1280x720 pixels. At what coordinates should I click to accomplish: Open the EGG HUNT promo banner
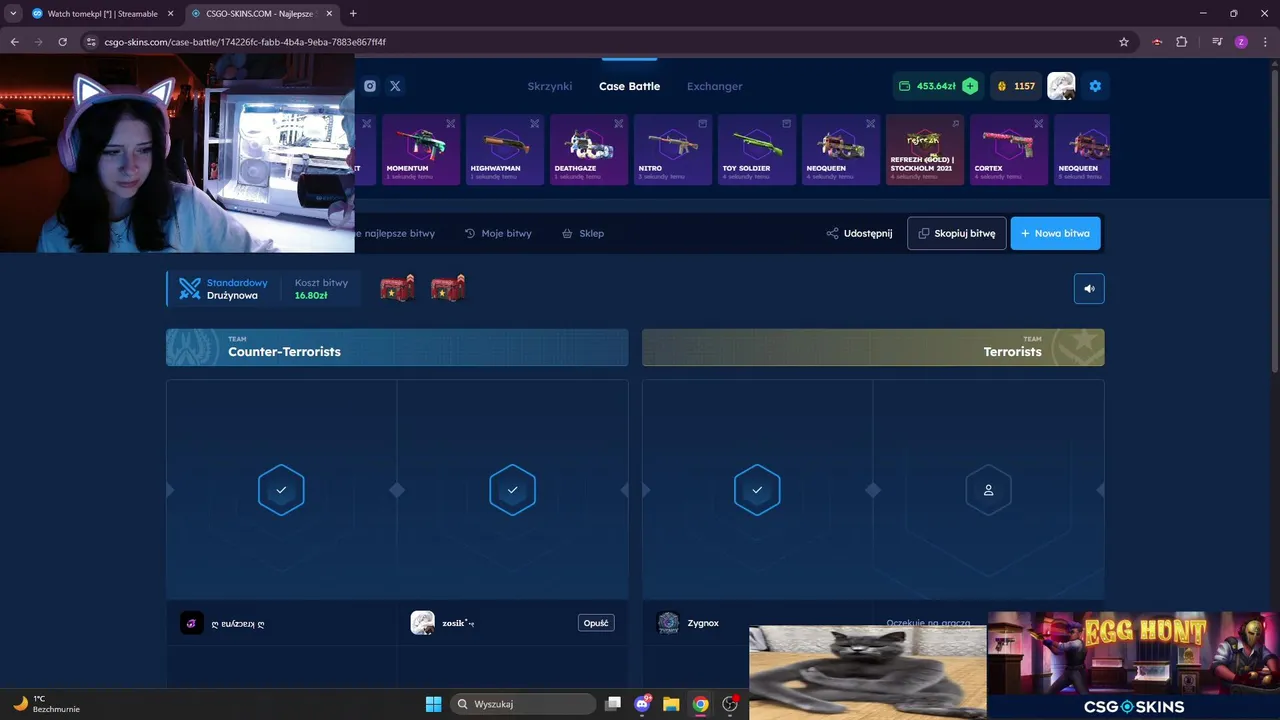tap(1133, 665)
